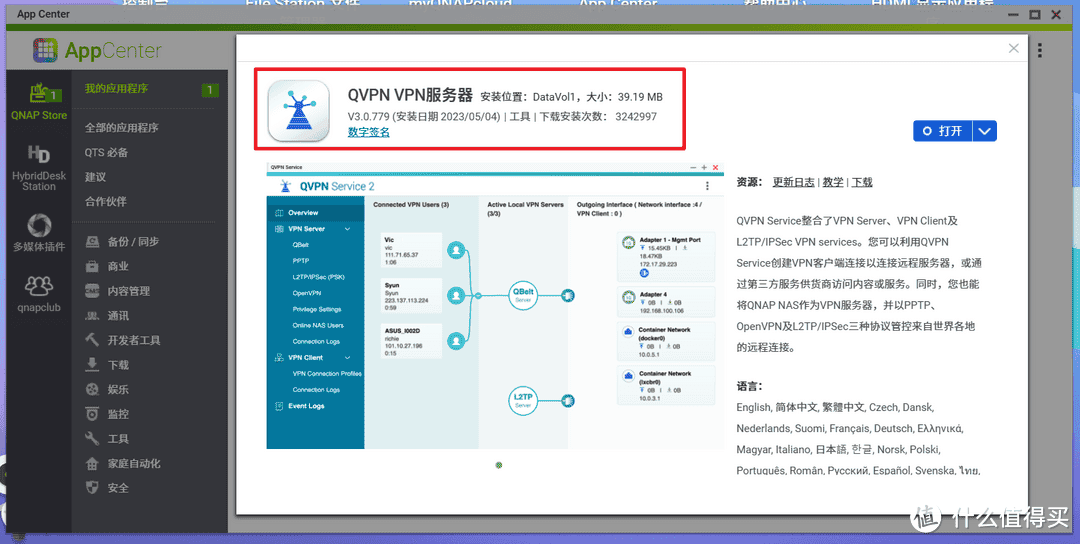Open the 备份 / 同步 category

coord(123,242)
